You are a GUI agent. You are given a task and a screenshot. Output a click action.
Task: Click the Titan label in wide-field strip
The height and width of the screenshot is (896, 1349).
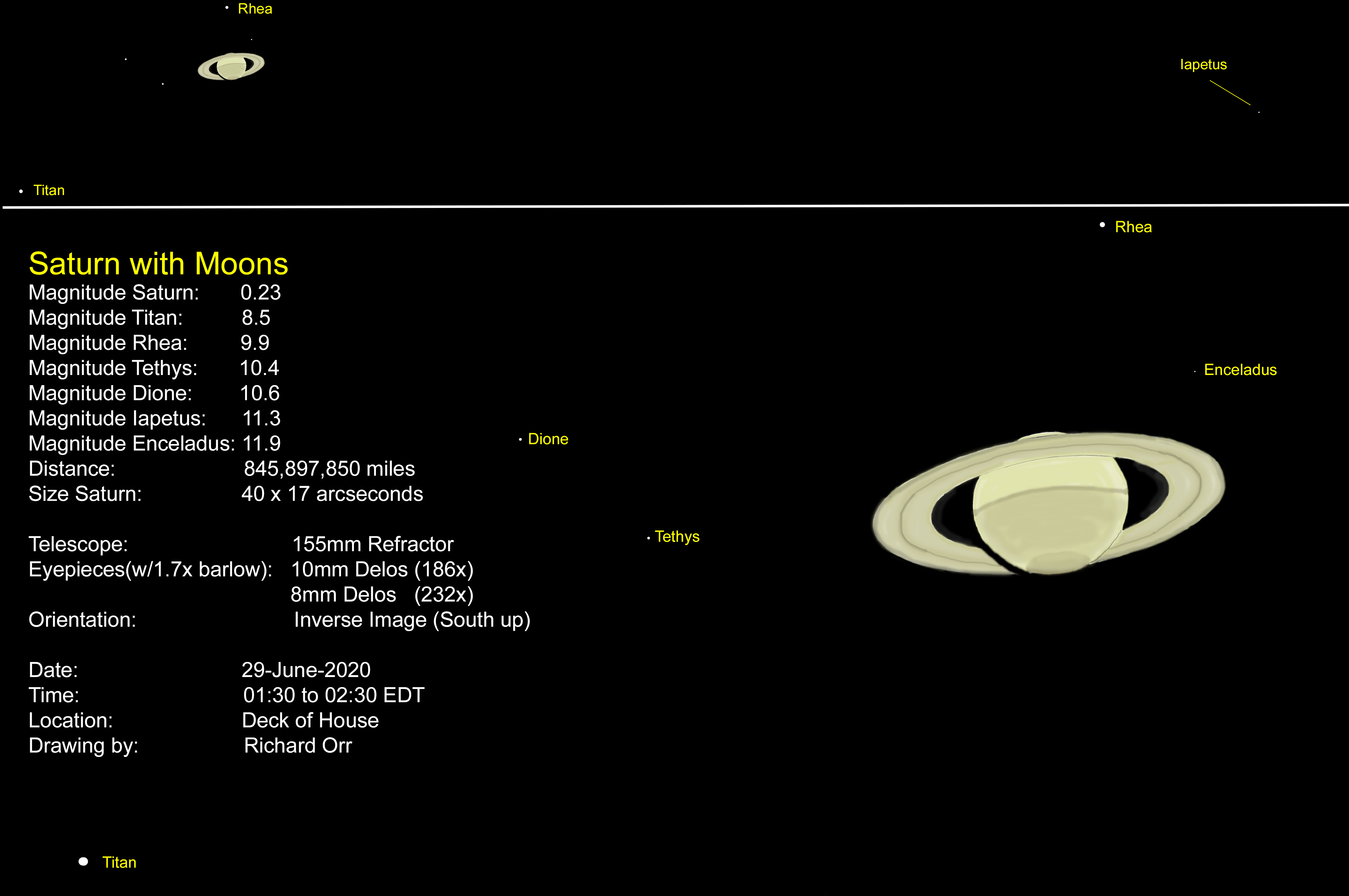49,190
